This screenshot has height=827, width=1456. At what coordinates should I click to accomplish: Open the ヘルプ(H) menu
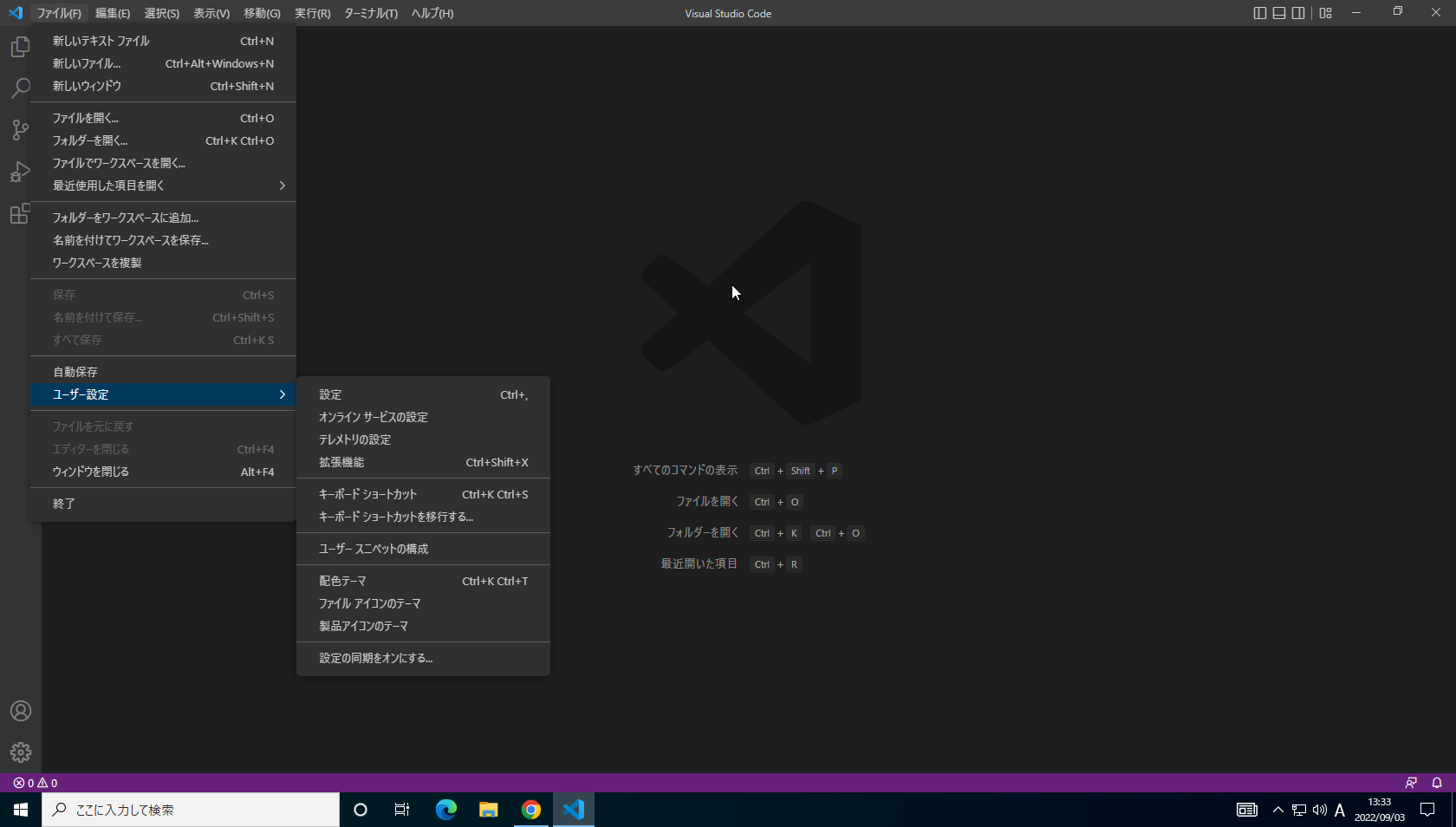coord(432,13)
